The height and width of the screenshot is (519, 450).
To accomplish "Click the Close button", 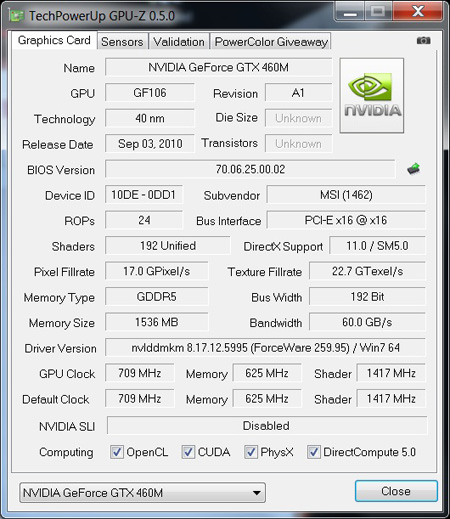I will [396, 491].
